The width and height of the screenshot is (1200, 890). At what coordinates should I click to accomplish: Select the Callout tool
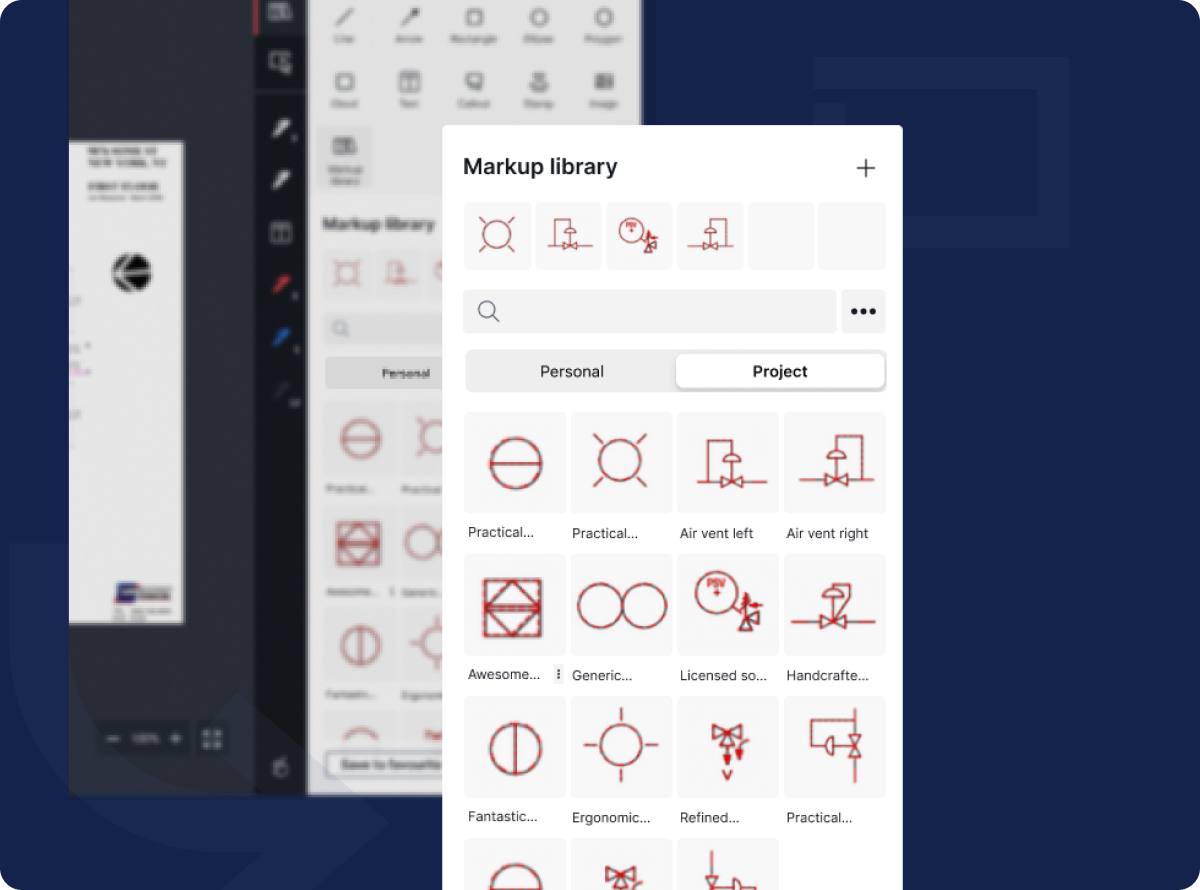[473, 80]
